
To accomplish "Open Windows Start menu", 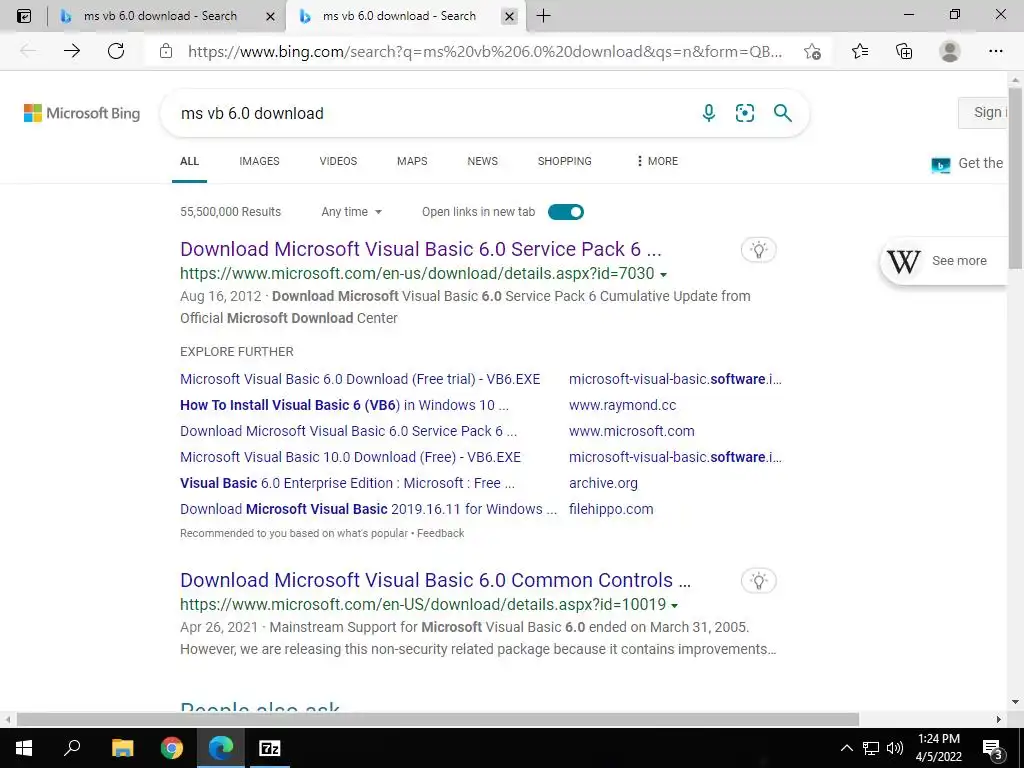I will (24, 748).
